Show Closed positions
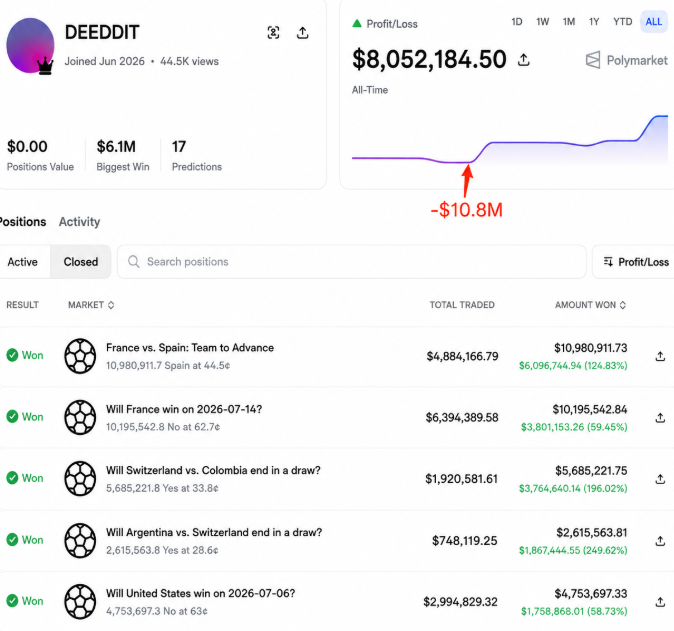 [x=81, y=262]
